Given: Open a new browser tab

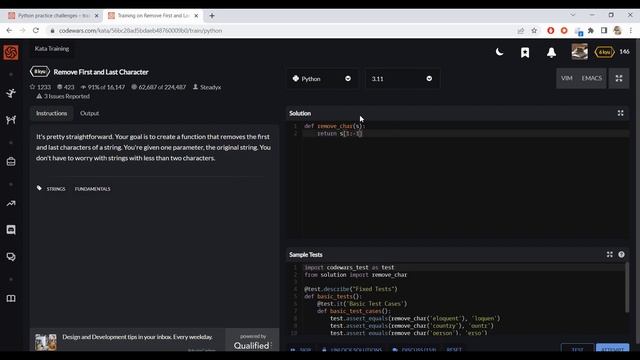Looking at the screenshot, I should 212,16.
